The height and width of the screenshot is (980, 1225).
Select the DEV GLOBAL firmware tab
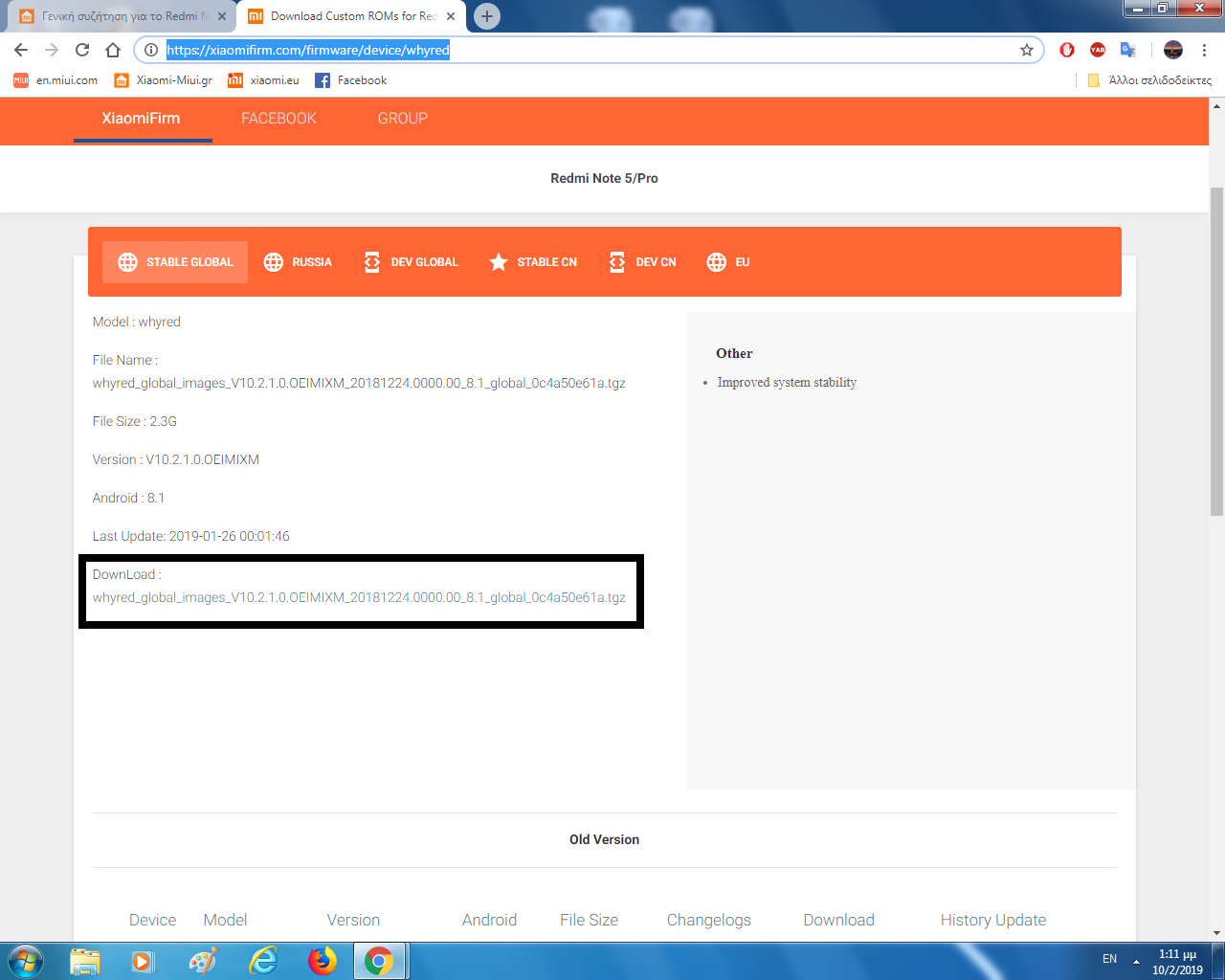(412, 262)
